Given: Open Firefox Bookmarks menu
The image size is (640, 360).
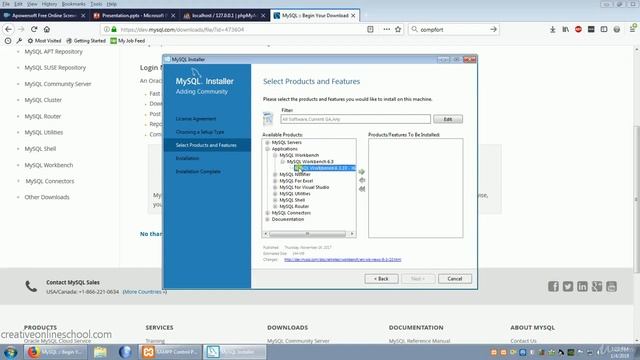Looking at the screenshot, I should click(74, 4).
